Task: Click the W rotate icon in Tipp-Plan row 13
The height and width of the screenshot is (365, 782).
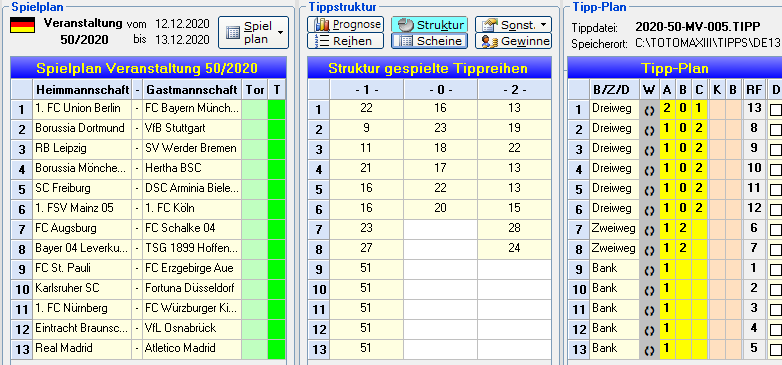Action: pyautogui.click(x=649, y=350)
